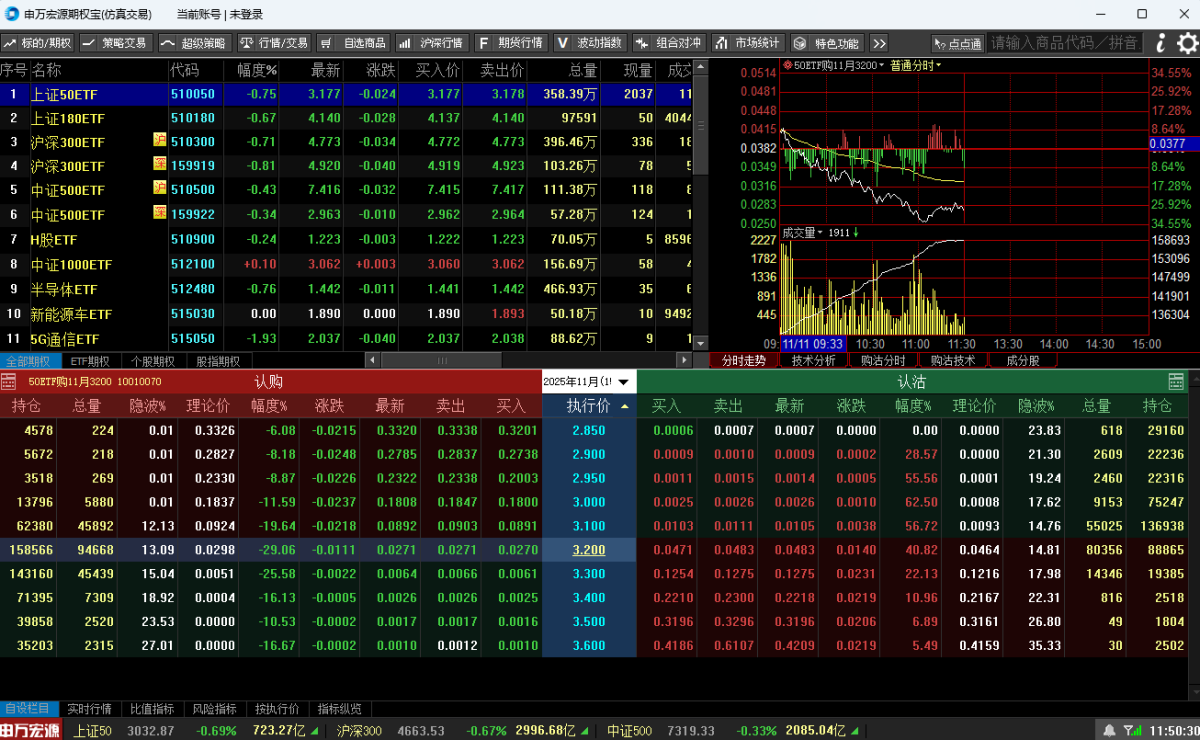This screenshot has width=1200, height=740.
Task: Toggle the 点击通 click-through mode button
Action: 957,43
